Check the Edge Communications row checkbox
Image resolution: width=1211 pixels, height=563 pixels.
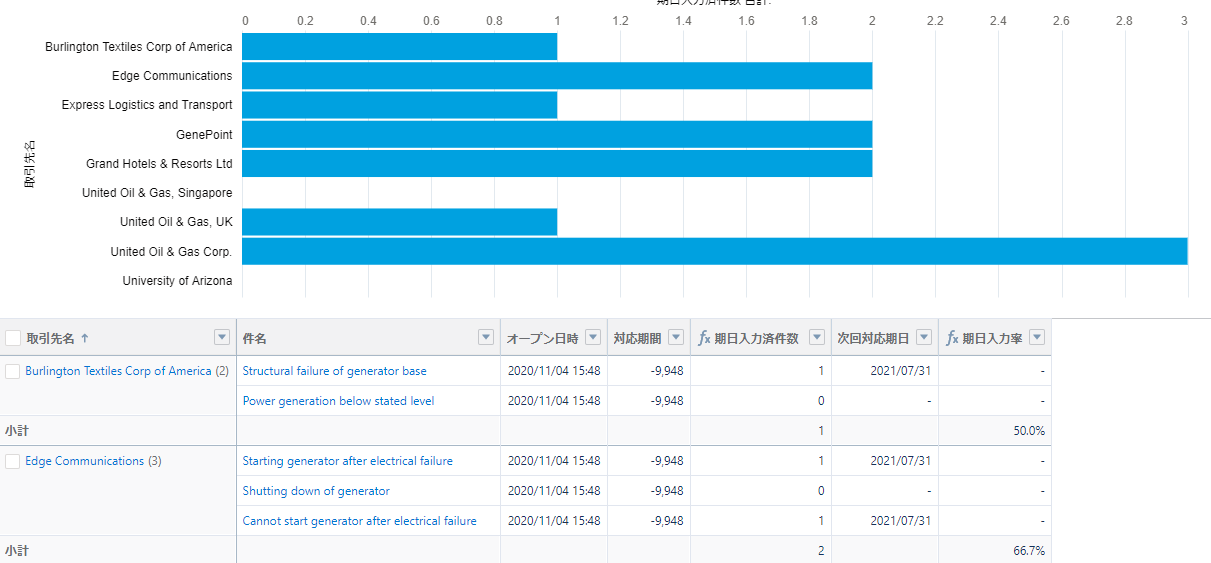point(13,461)
